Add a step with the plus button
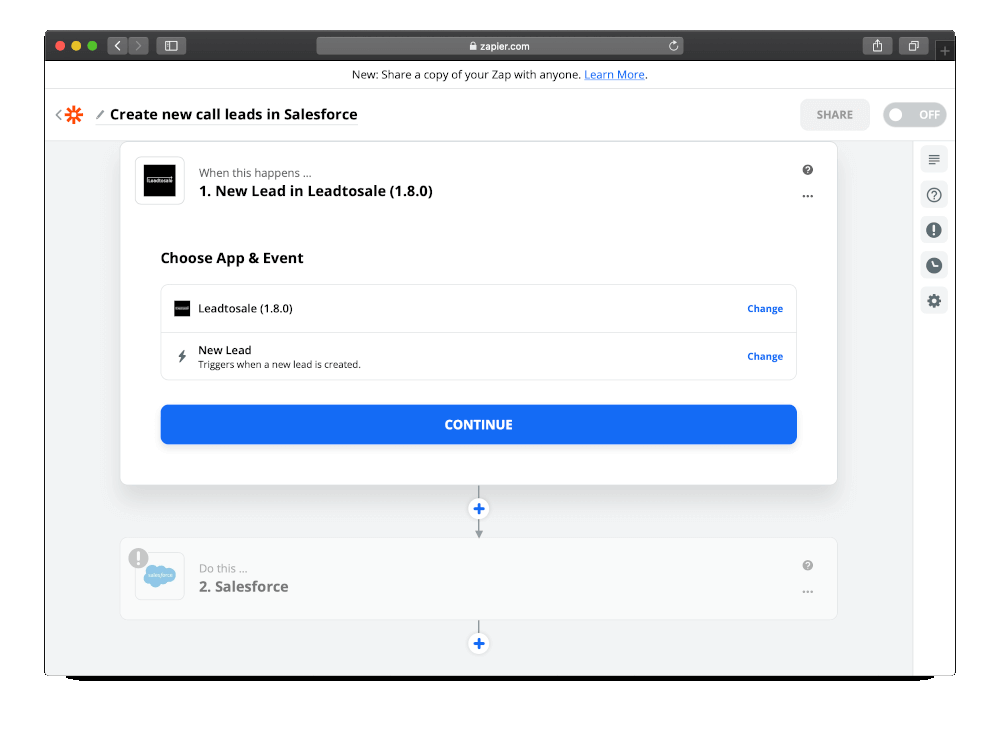 click(478, 508)
